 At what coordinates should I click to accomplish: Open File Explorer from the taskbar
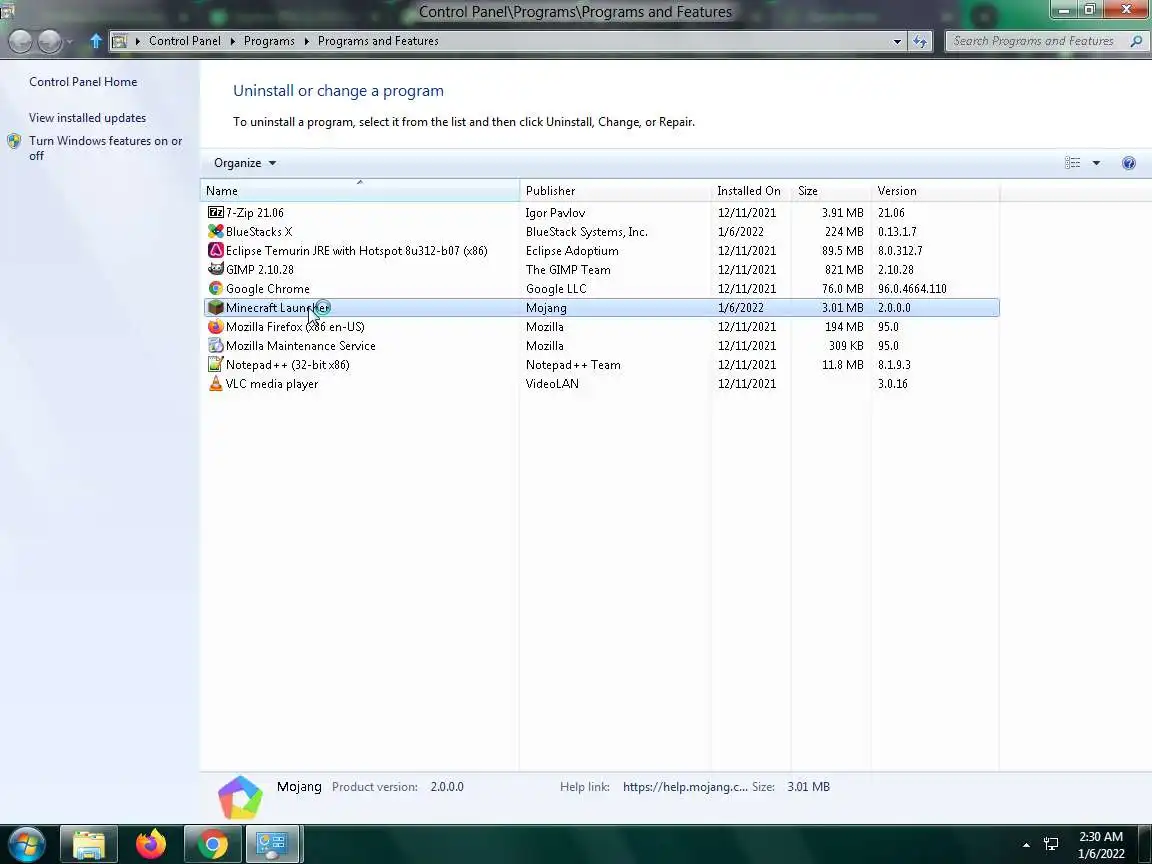pos(88,844)
